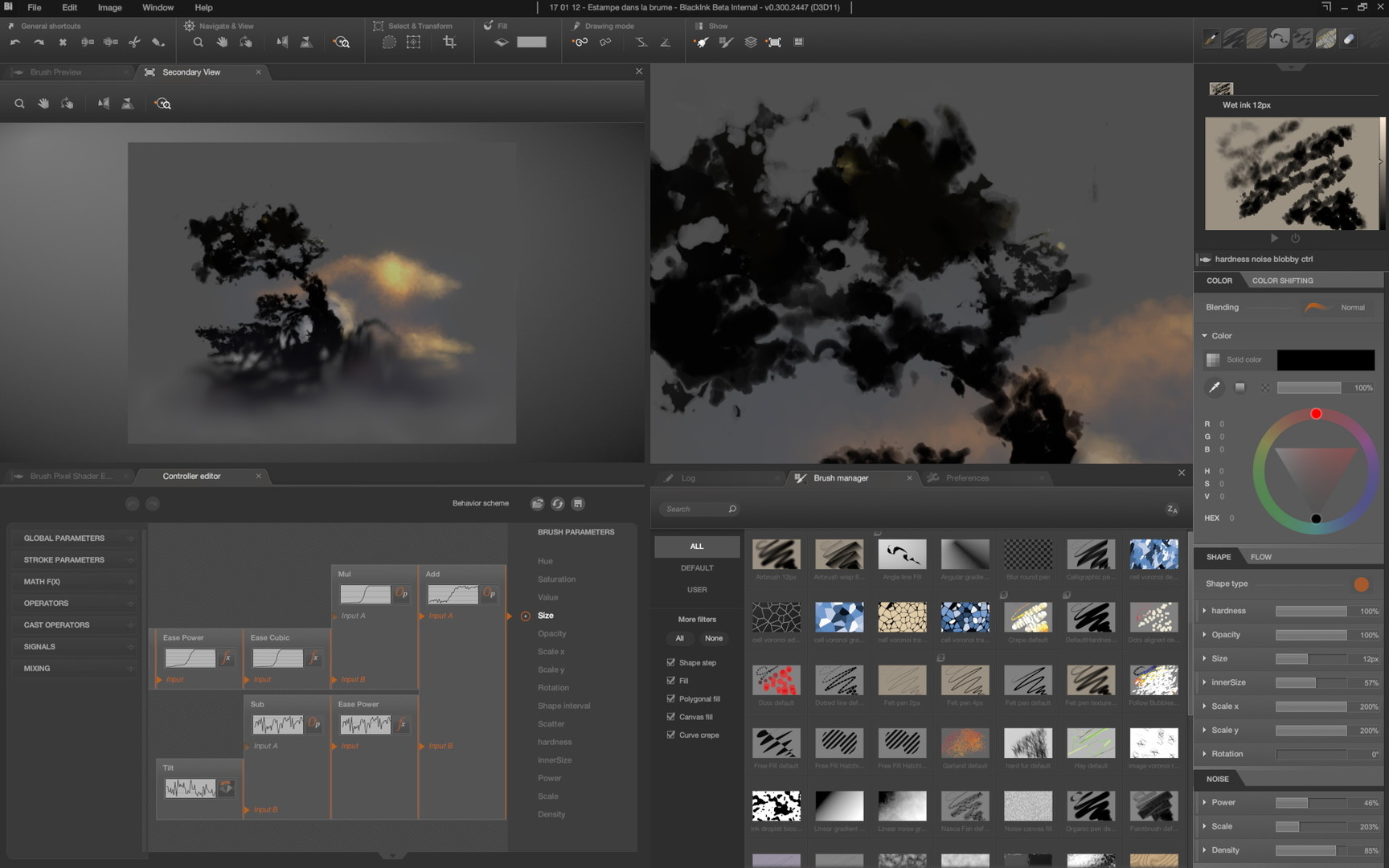The height and width of the screenshot is (868, 1389).
Task: Click the None filter button
Action: (713, 638)
